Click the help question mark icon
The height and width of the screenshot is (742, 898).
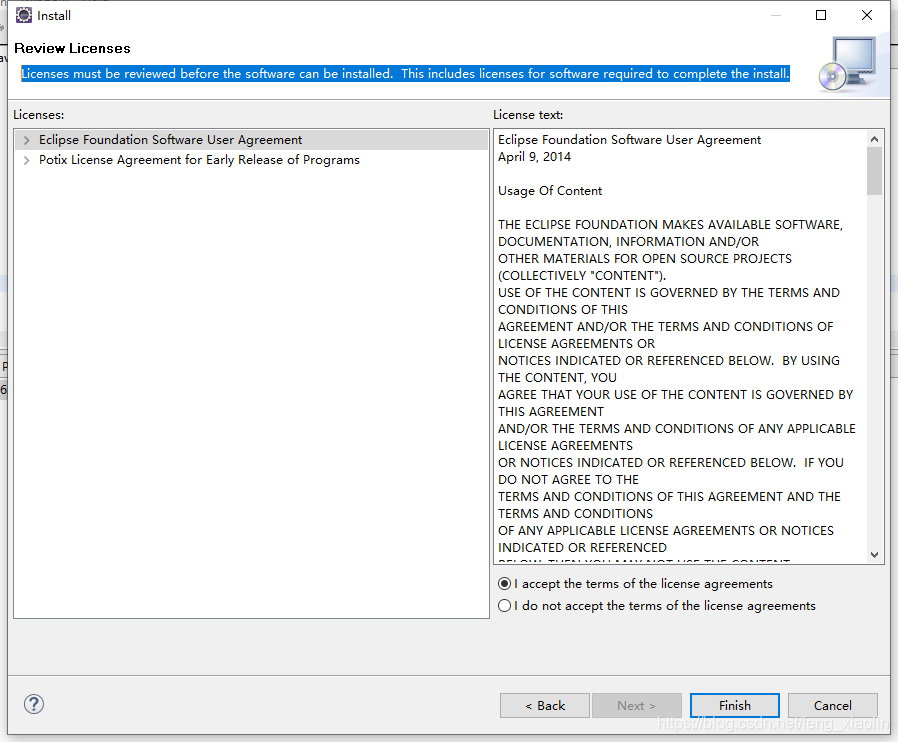point(34,704)
